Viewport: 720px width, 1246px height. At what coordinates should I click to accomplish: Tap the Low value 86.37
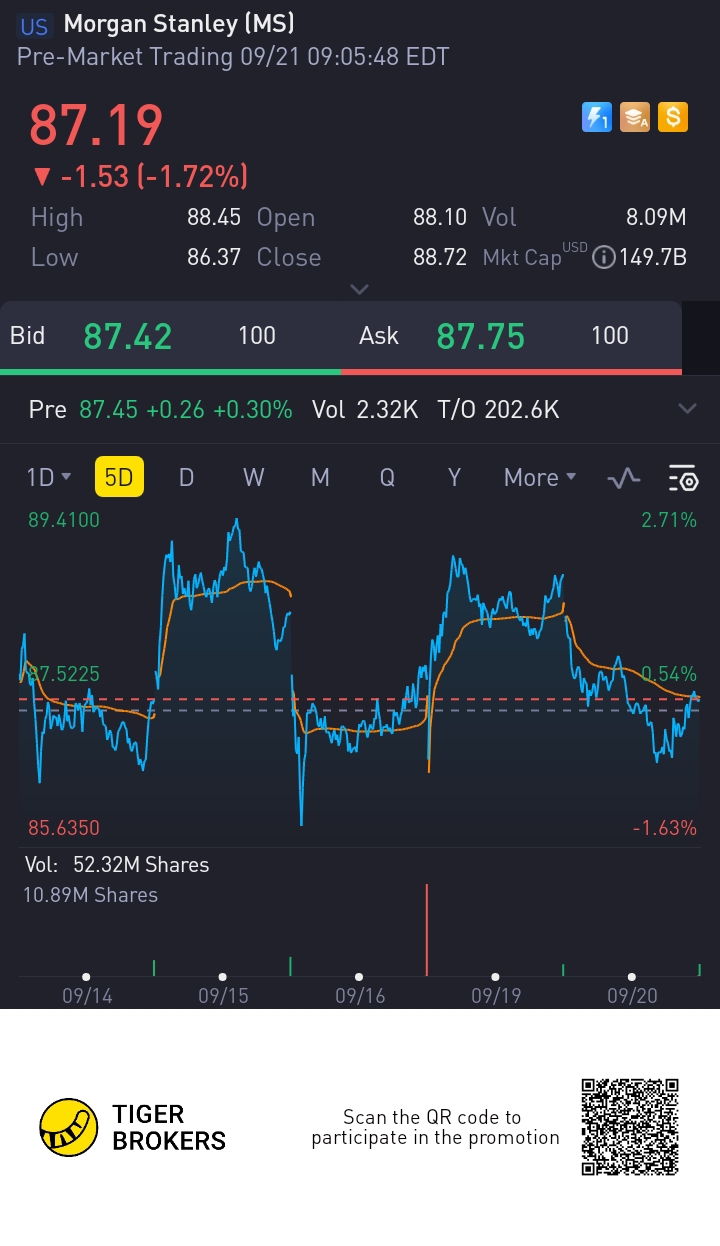tap(214, 257)
